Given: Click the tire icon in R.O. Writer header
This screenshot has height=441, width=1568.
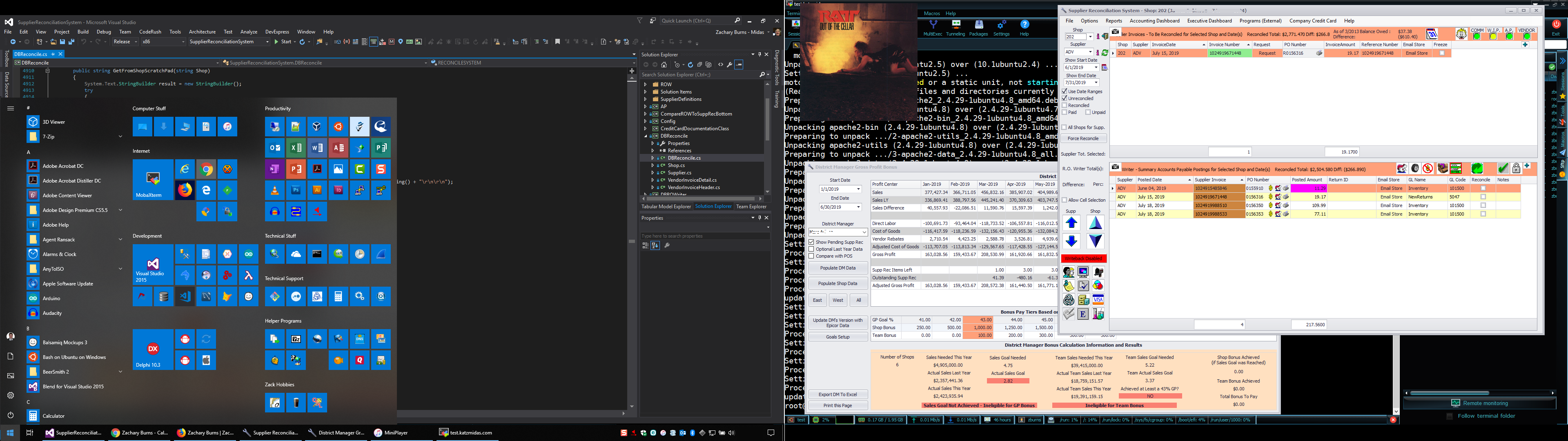Looking at the screenshot, I should [1415, 169].
